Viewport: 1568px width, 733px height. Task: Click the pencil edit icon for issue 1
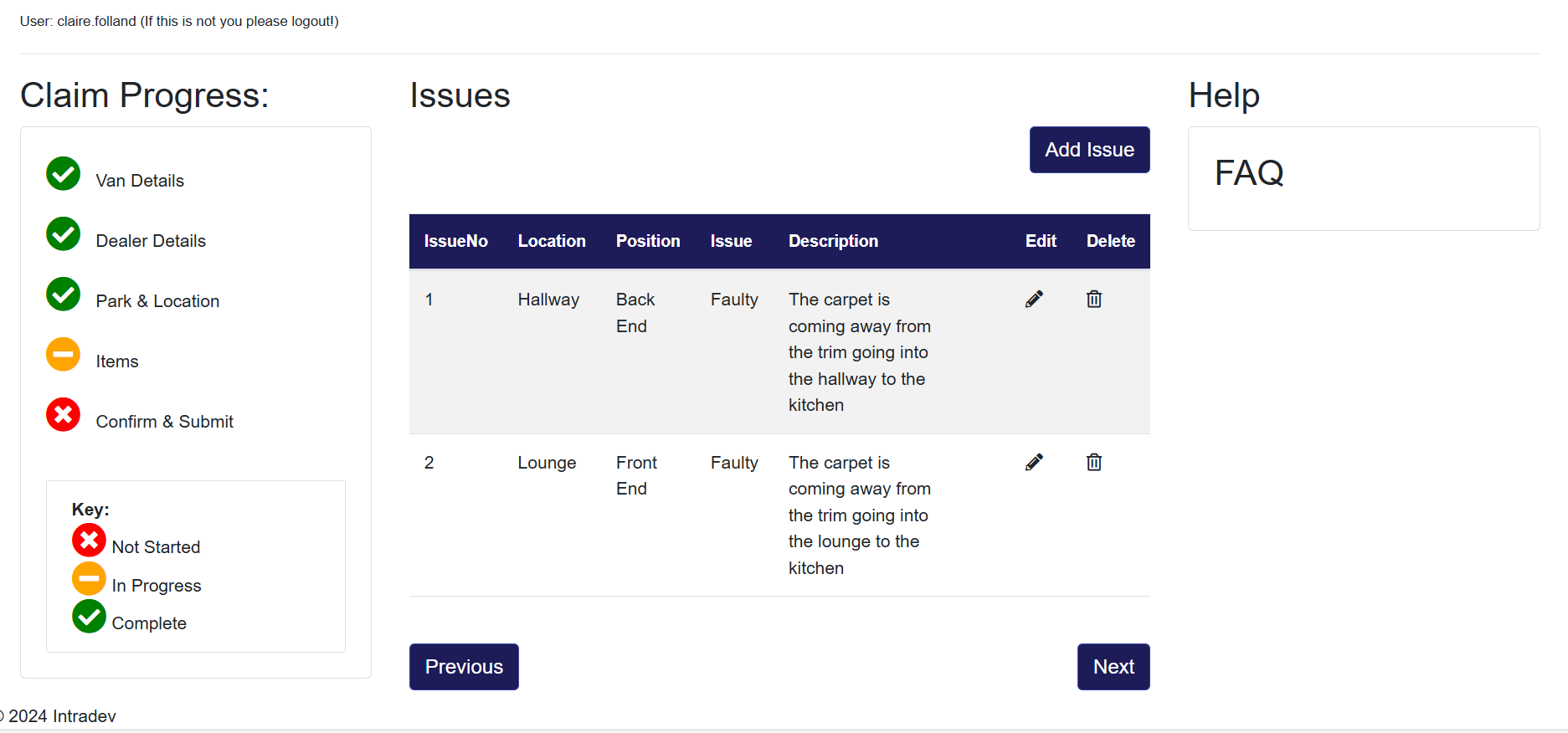point(1034,300)
